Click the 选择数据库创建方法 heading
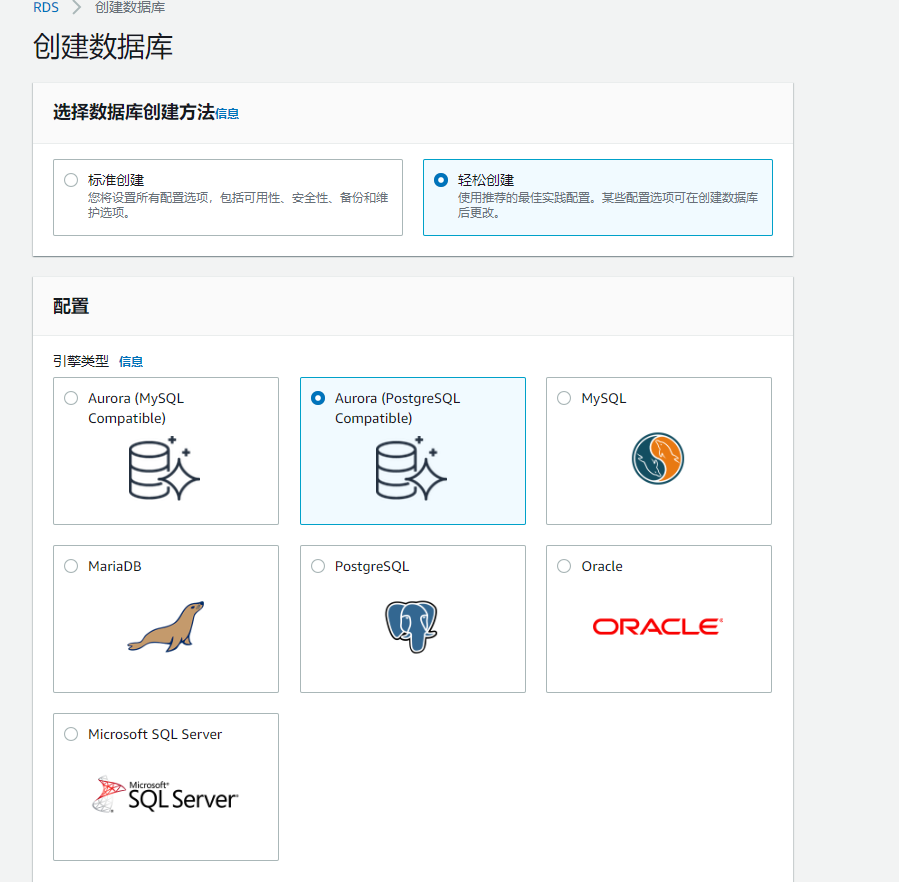This screenshot has width=899, height=882. 134,112
